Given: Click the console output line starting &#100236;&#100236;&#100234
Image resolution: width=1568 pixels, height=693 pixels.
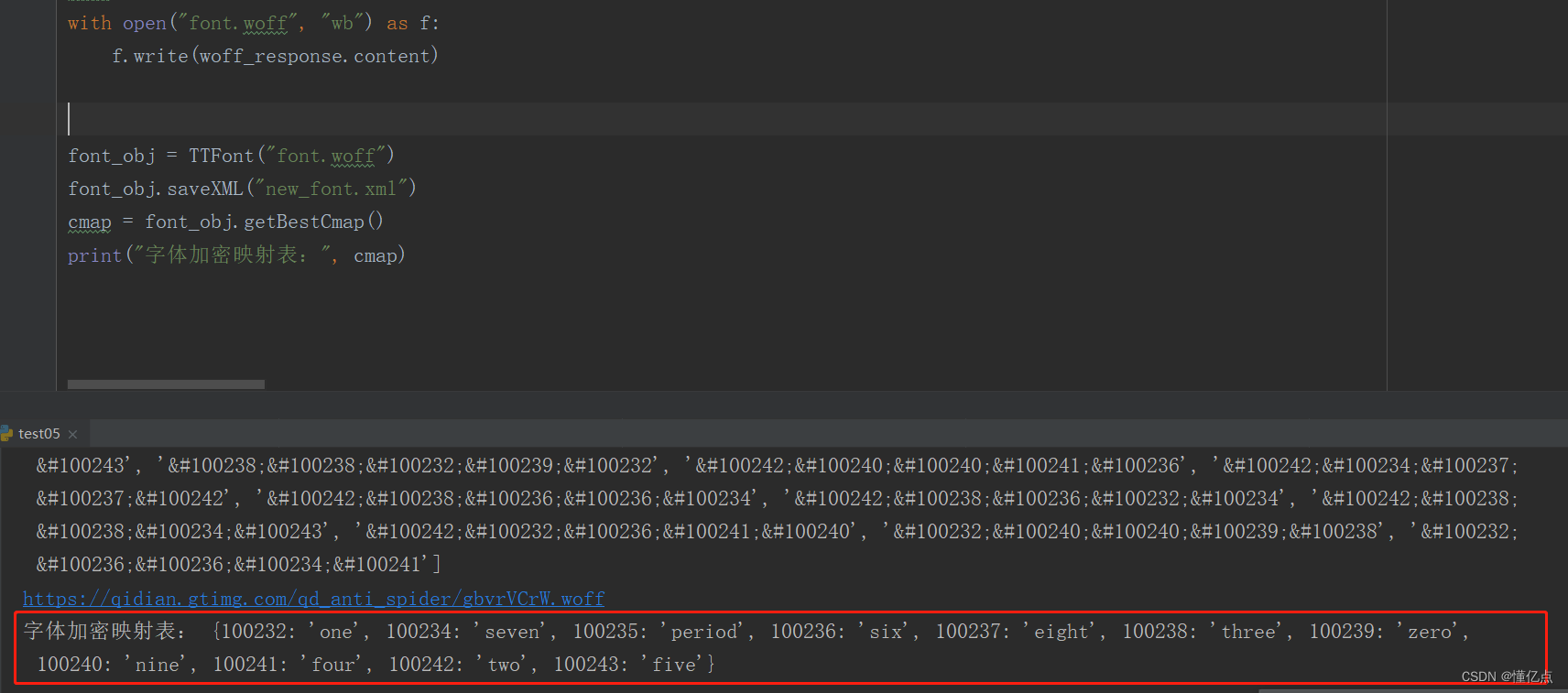Looking at the screenshot, I should click(x=238, y=565).
